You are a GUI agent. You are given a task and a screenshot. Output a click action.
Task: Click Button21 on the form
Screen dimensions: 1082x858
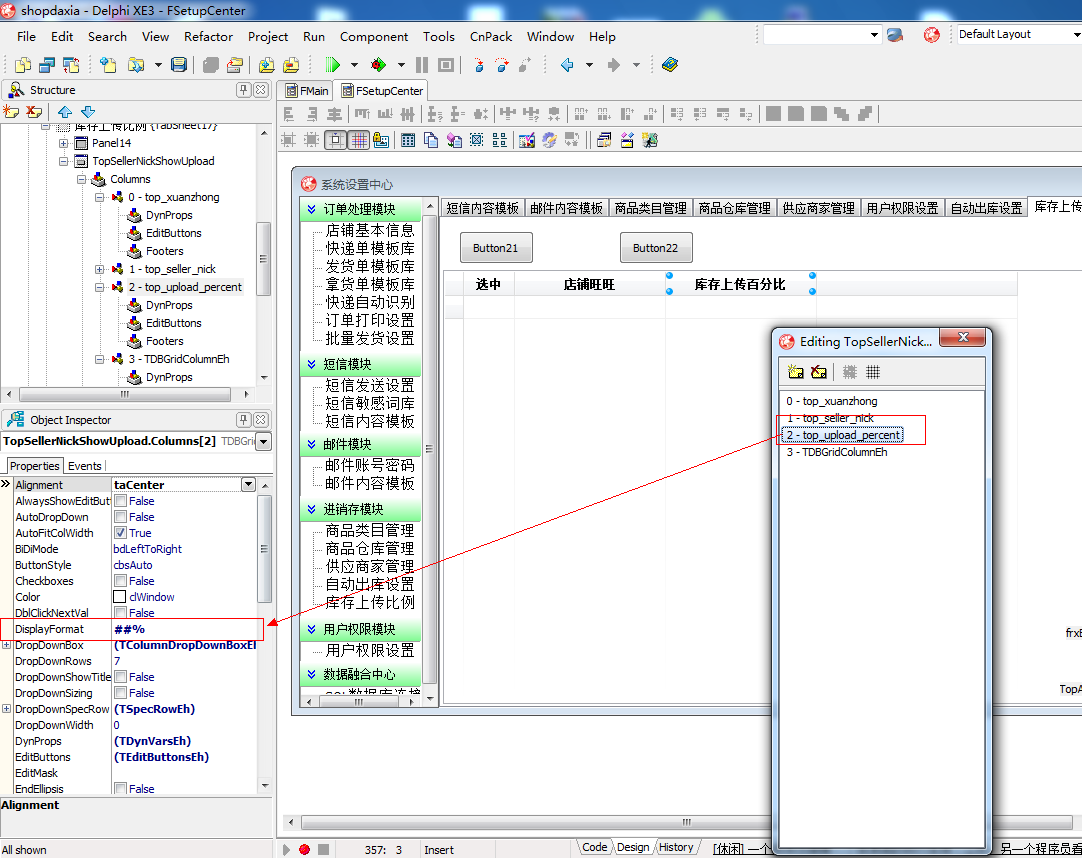coord(495,248)
